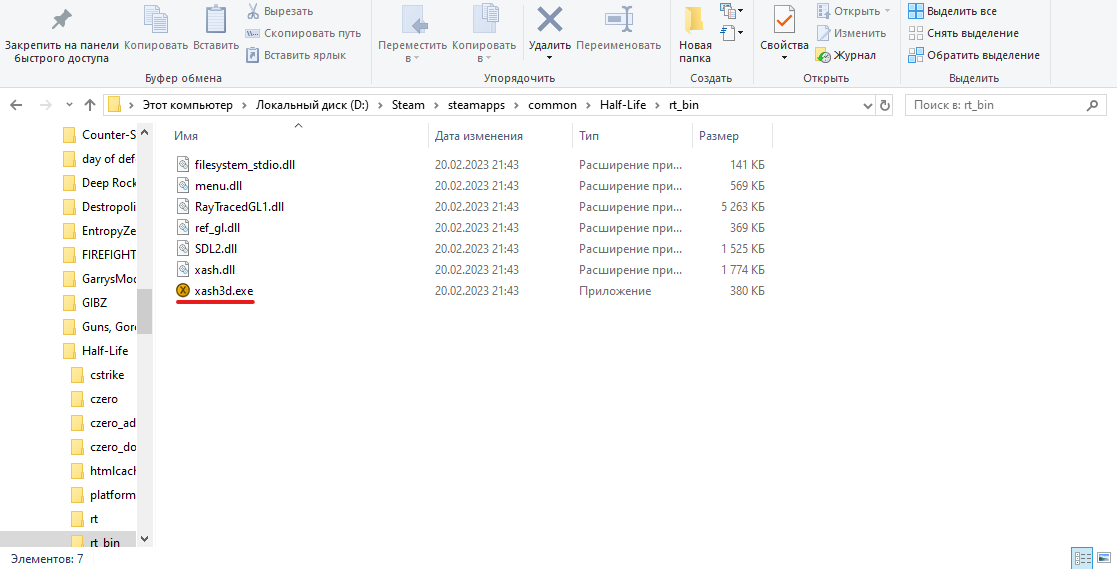The width and height of the screenshot is (1117, 569).
Task: Click the Удалить delete icon
Action: coord(549,20)
